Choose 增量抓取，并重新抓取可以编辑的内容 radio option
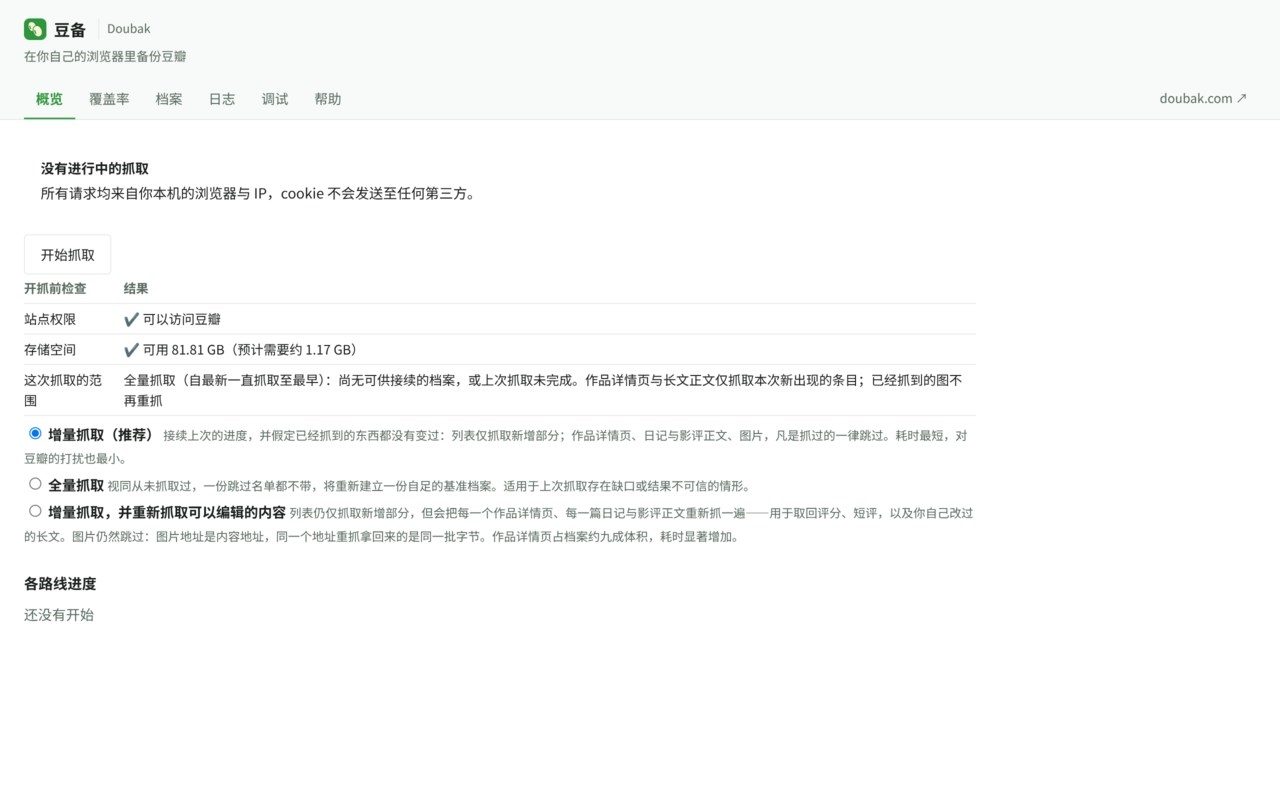1280x800 pixels. (35, 511)
